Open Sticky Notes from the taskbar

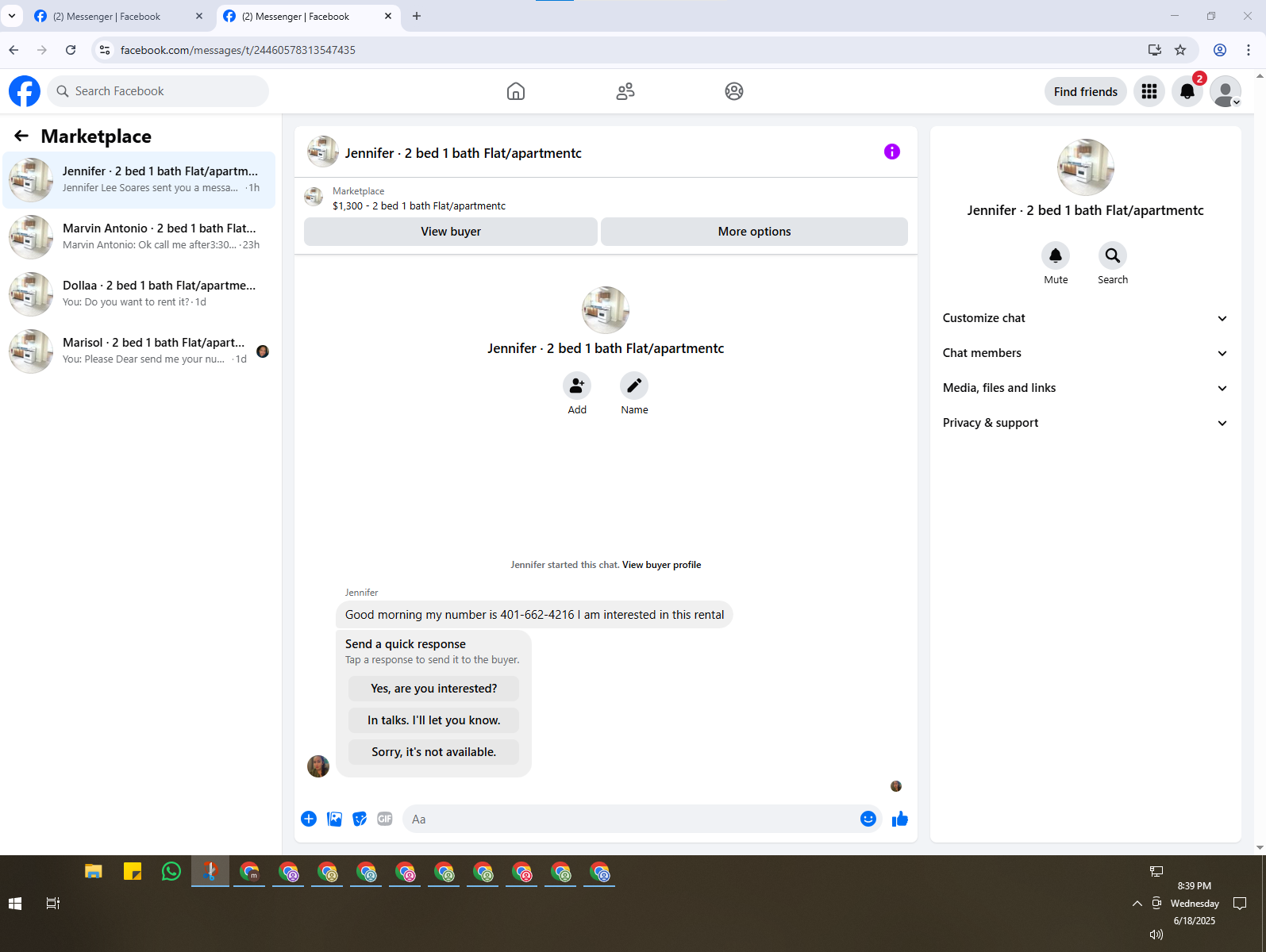[133, 871]
